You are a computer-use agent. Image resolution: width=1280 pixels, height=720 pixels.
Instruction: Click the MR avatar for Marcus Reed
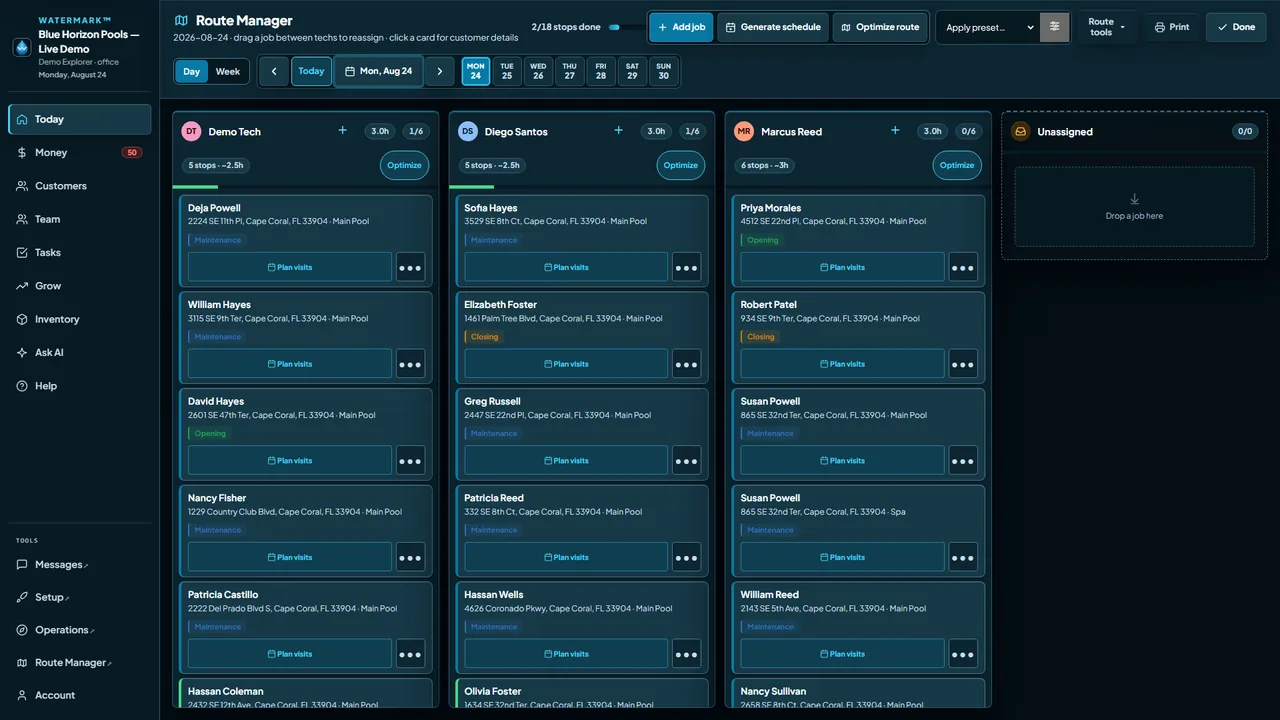pyautogui.click(x=744, y=131)
